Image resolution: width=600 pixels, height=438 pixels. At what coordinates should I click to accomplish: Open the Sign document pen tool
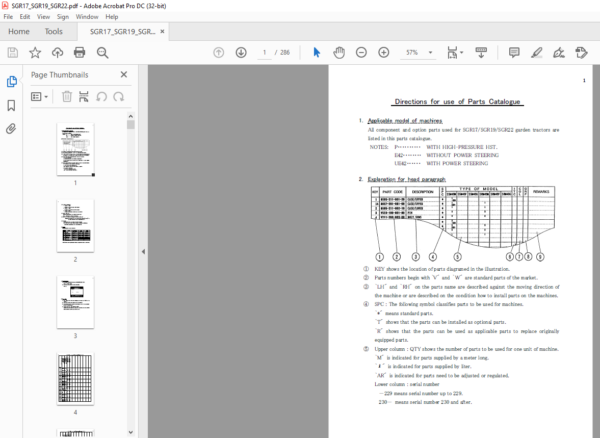coord(559,52)
